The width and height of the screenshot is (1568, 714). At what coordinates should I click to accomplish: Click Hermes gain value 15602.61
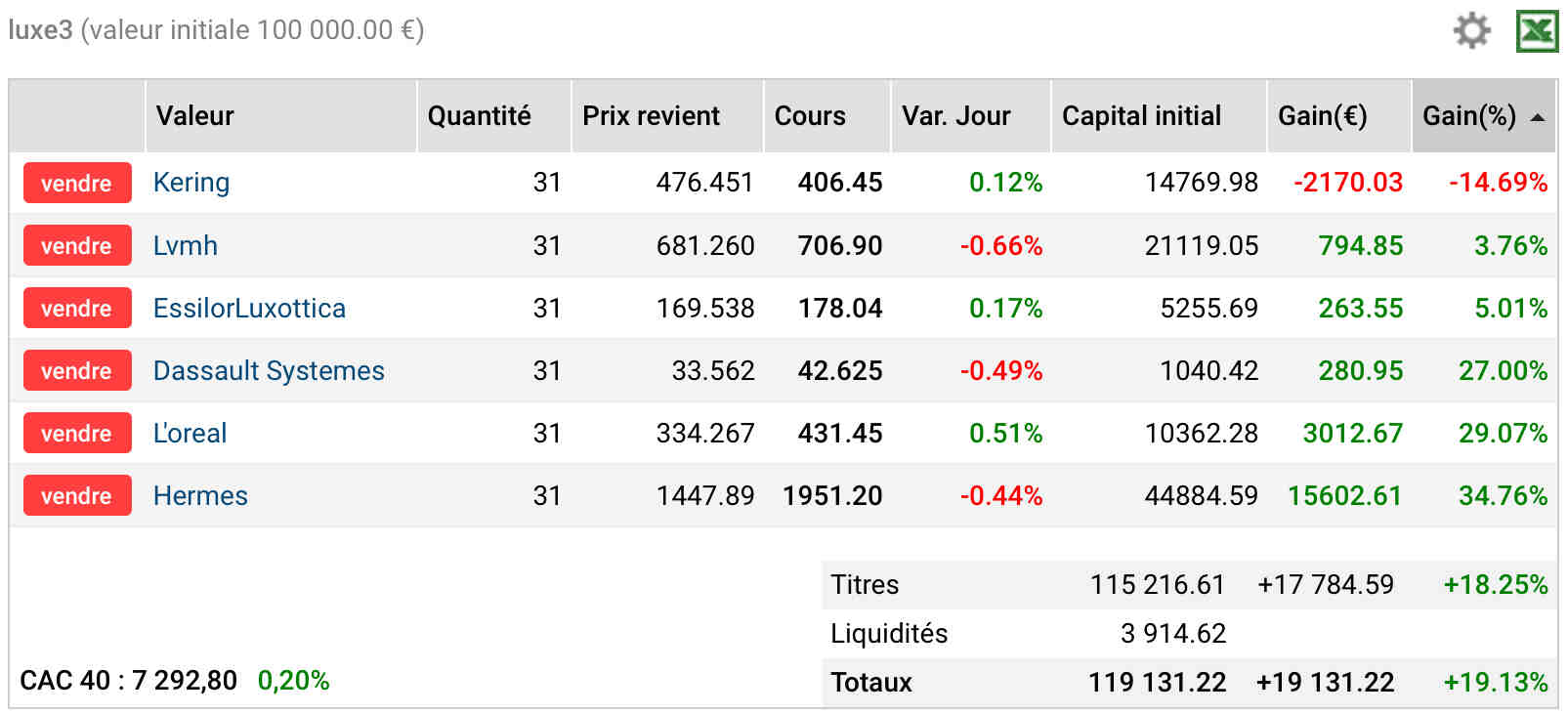(1344, 495)
